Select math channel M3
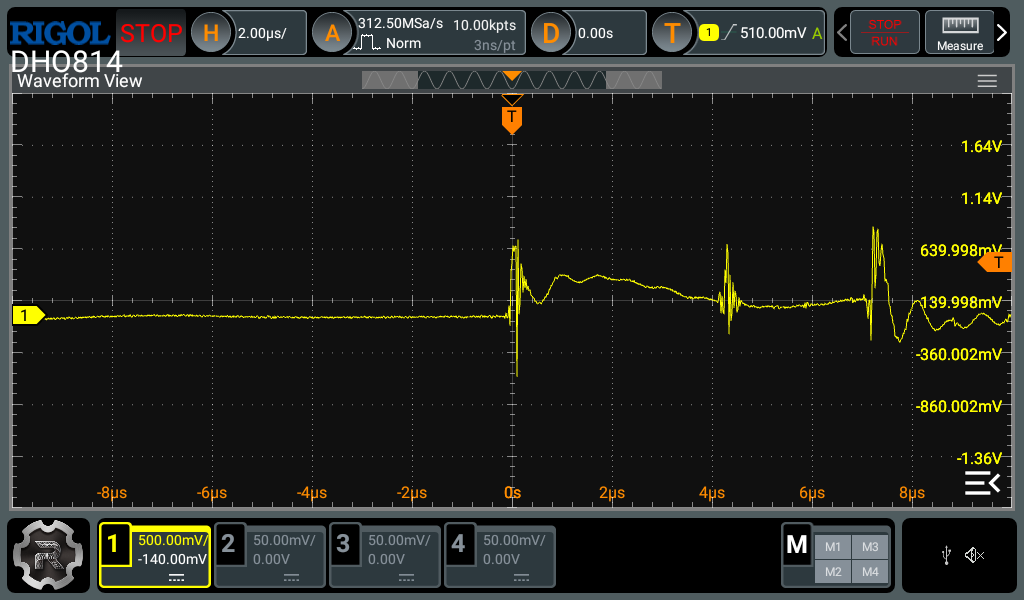1024x600 pixels. pyautogui.click(x=869, y=546)
